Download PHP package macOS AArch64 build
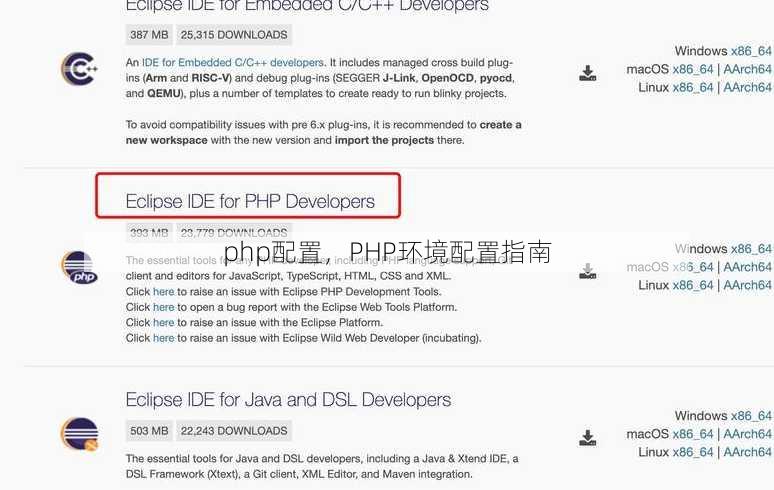Screen dimensions: 774x490 tap(748, 267)
